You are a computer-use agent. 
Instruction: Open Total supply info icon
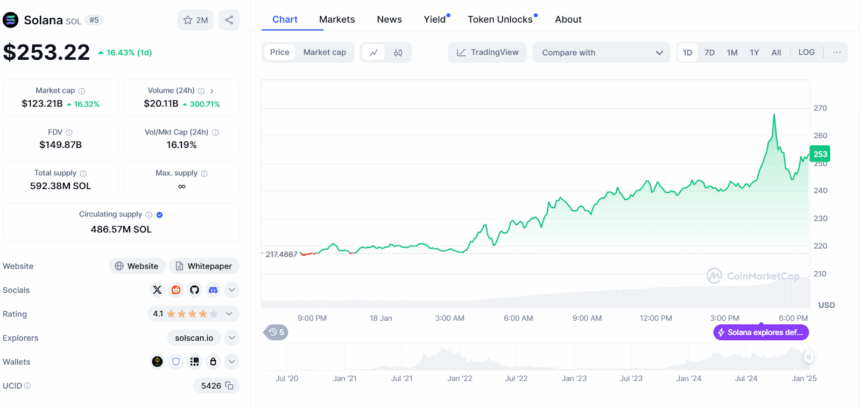83,173
